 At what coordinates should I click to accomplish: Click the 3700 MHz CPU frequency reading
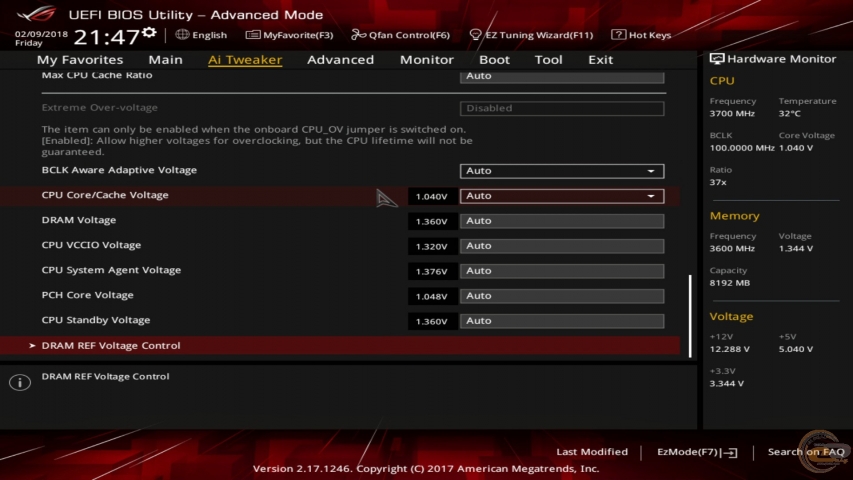(732, 114)
